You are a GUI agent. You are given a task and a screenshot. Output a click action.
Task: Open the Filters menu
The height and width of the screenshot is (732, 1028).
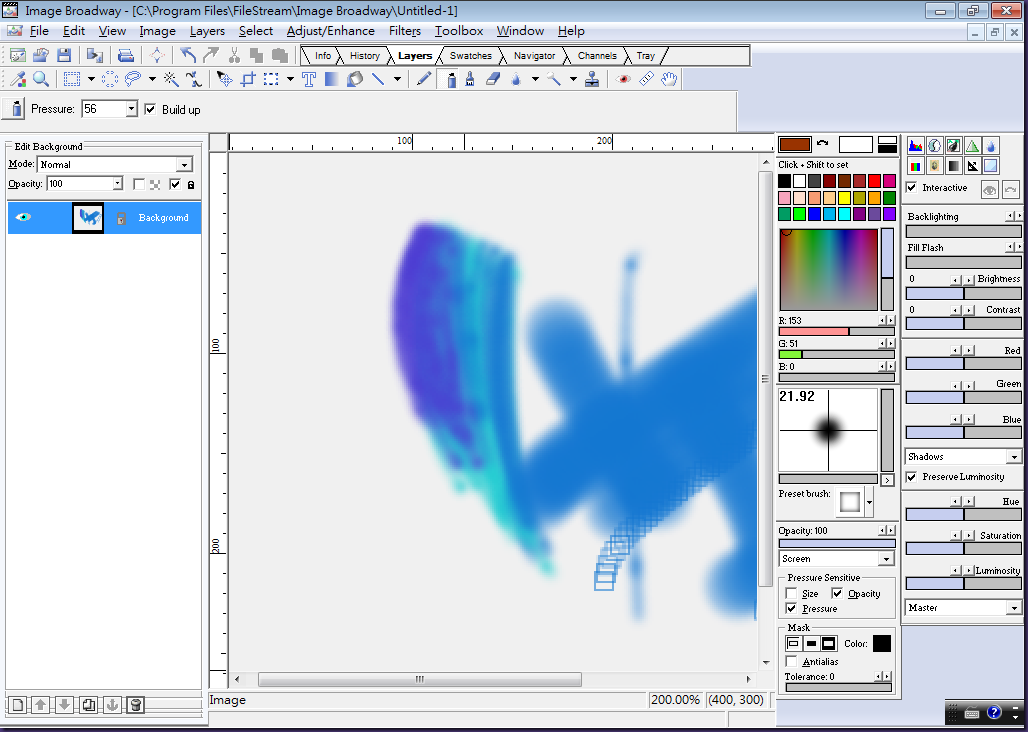click(x=405, y=31)
